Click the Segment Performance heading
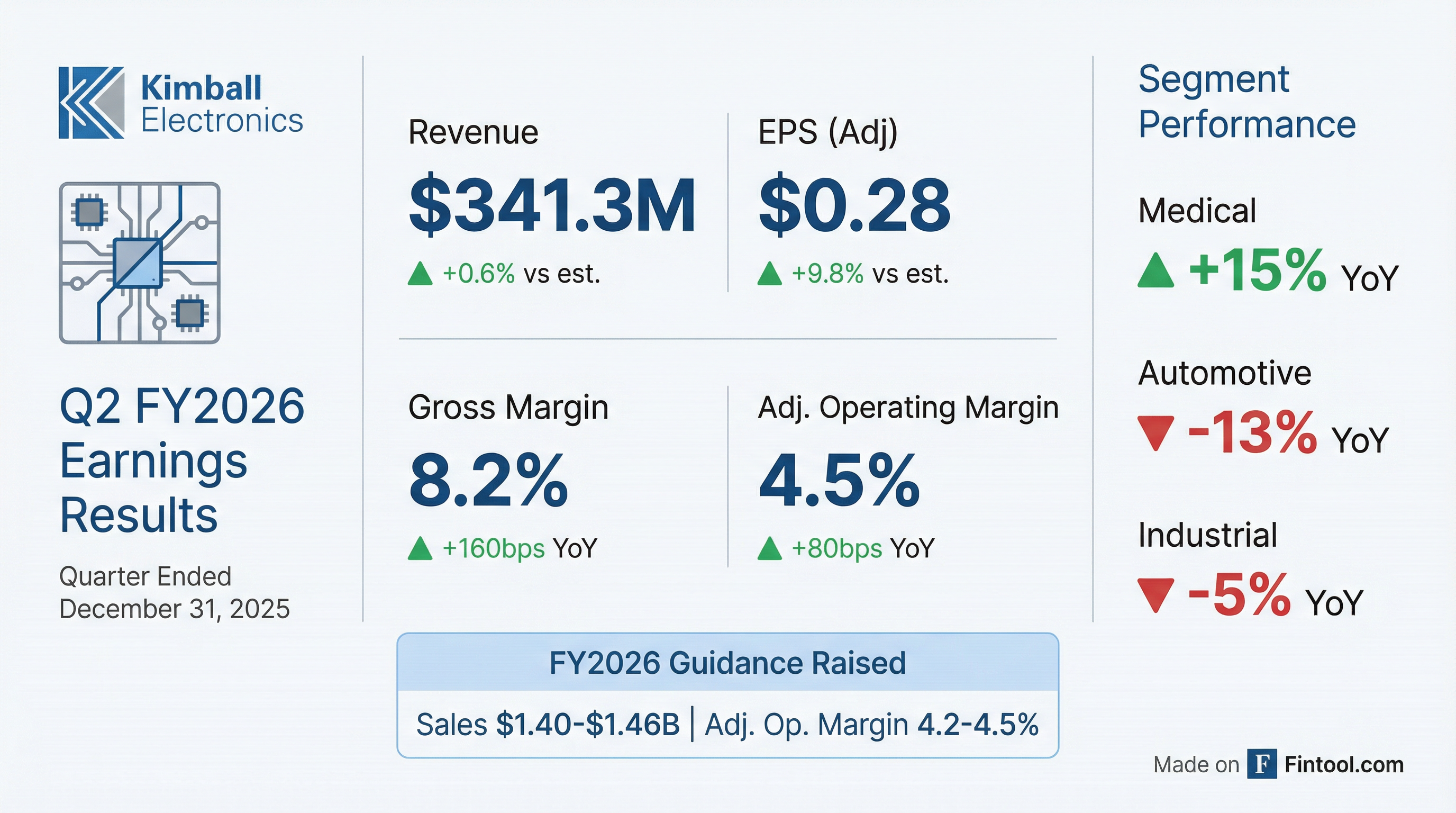This screenshot has width=1456, height=813. coord(1246,102)
